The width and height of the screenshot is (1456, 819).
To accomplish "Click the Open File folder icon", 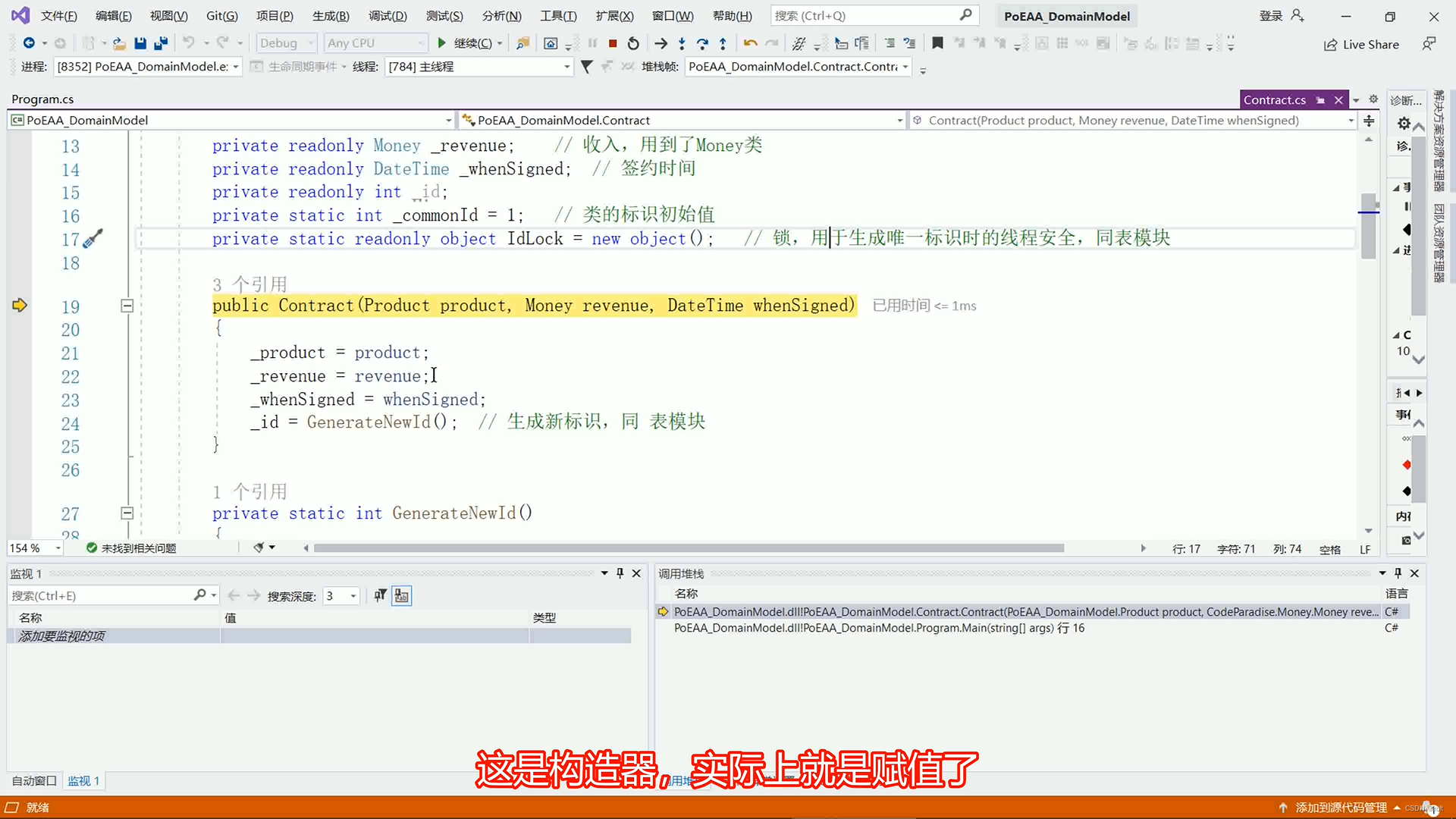I will point(119,43).
